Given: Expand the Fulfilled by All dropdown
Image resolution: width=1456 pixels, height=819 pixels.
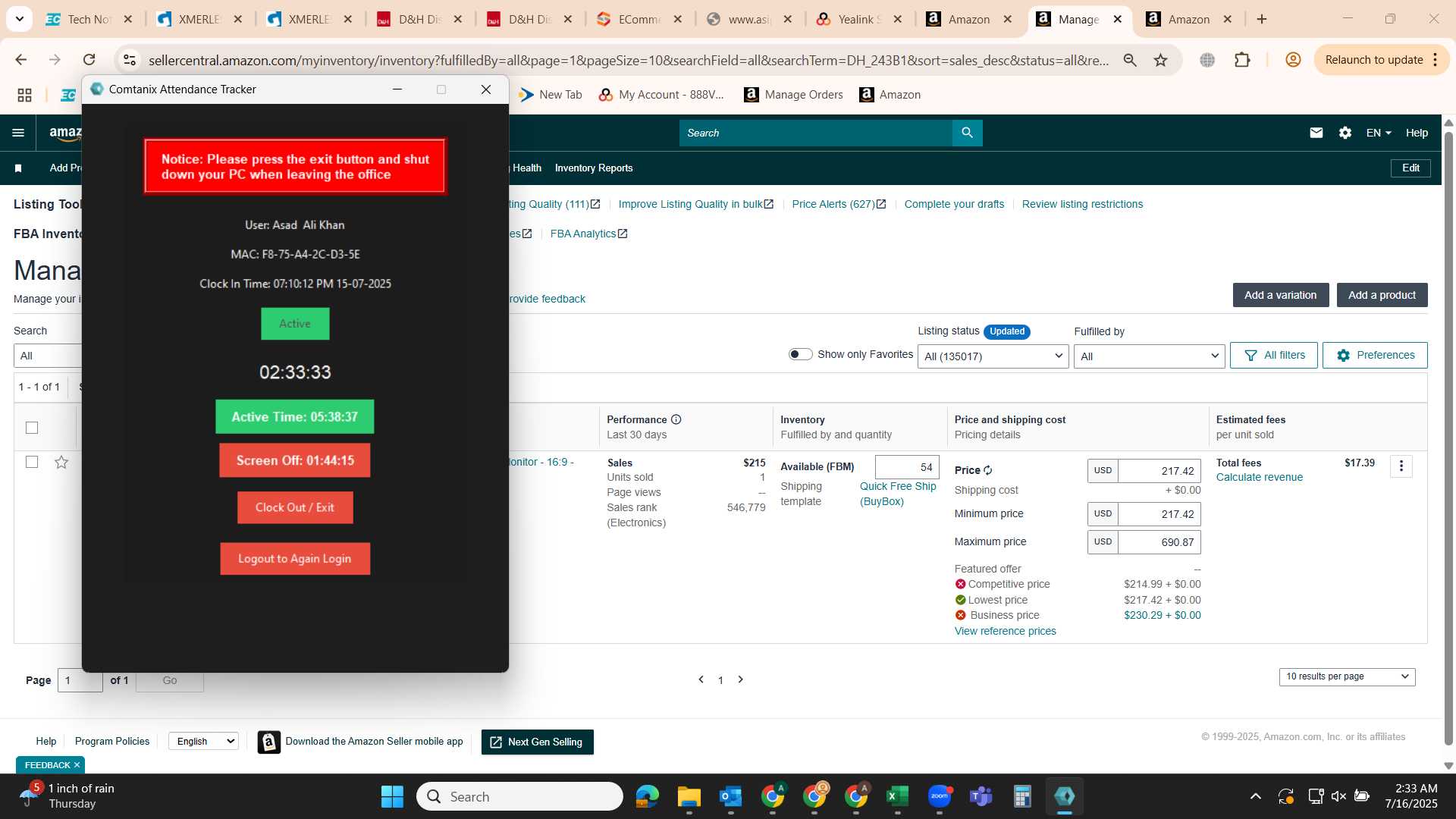Looking at the screenshot, I should tap(1149, 356).
